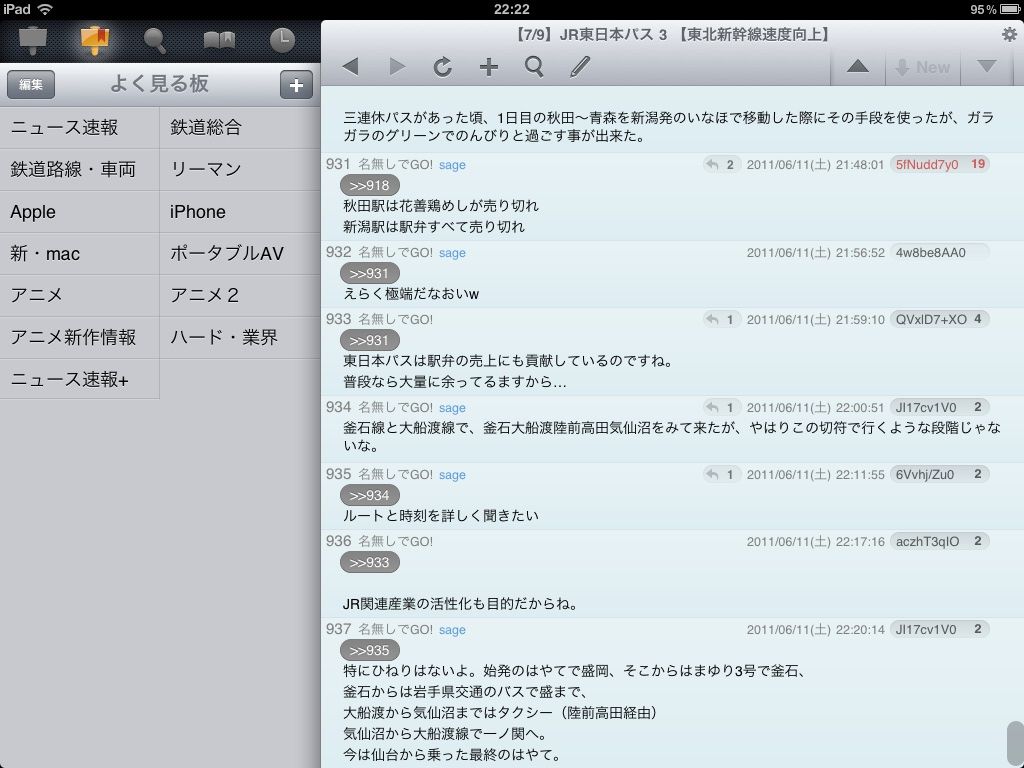1024x768 pixels.
Task: Open settings gear in the title bar
Action: [1010, 35]
